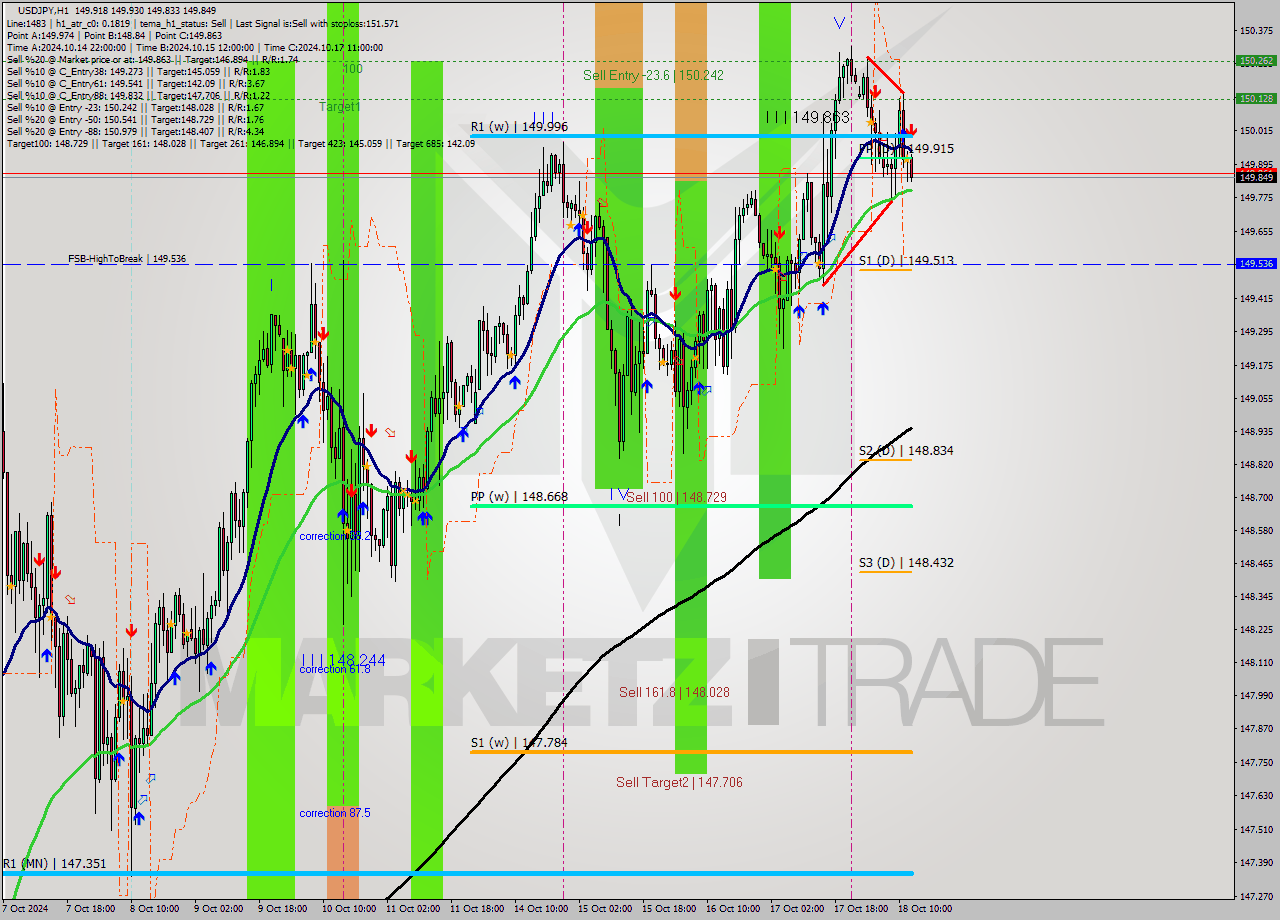
Task: Select the 'Sell %20 @ Entry -88: 150.979' line
Action: tap(135, 131)
